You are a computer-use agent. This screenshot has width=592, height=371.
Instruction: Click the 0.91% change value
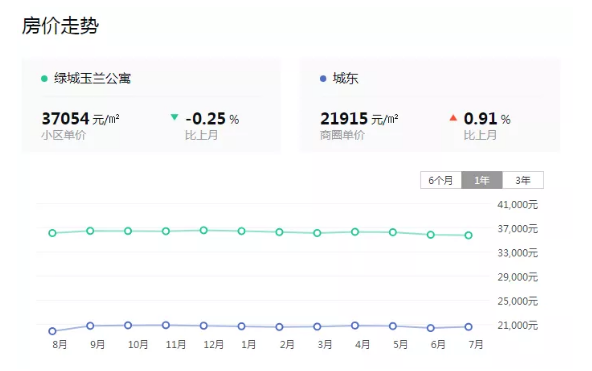pos(487,119)
